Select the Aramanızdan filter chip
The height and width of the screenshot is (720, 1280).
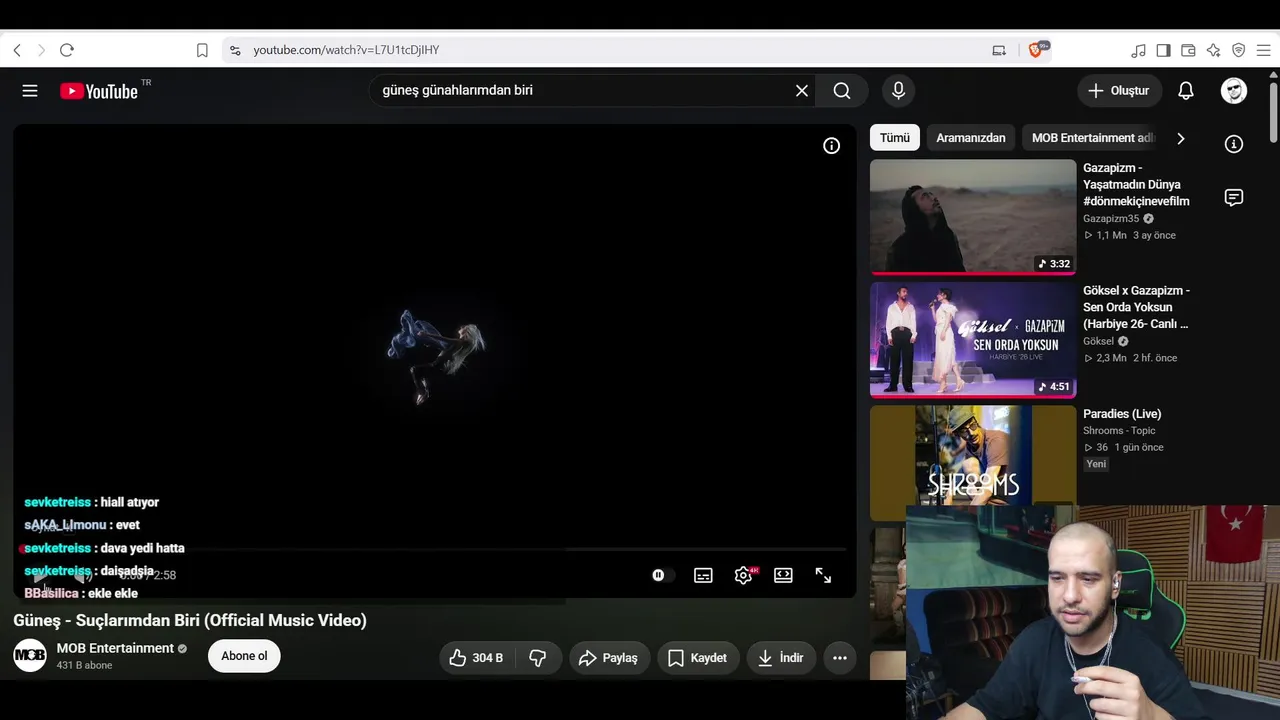(x=971, y=138)
